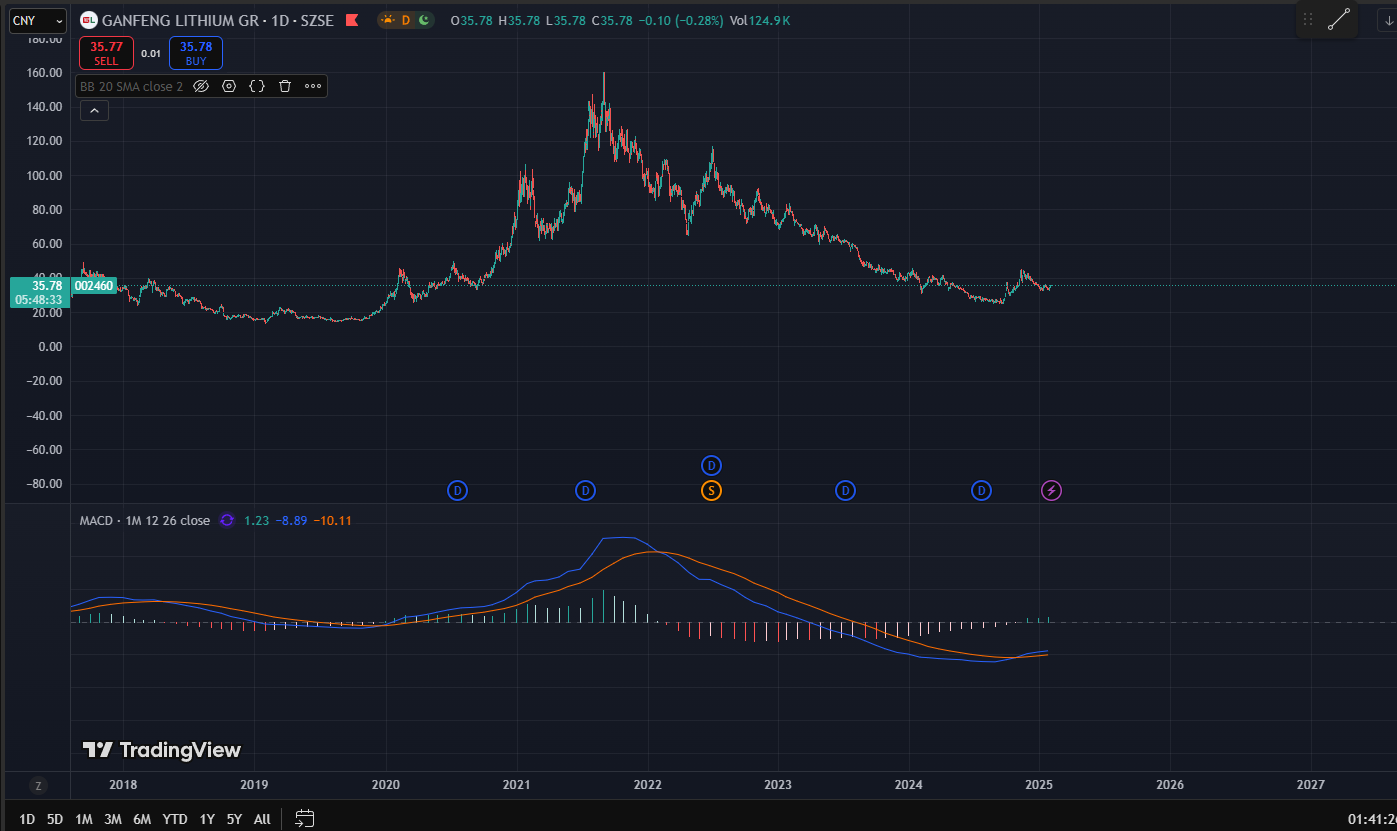1397x831 pixels.
Task: Click the purple lightning event marker in 2025
Action: click(1051, 490)
